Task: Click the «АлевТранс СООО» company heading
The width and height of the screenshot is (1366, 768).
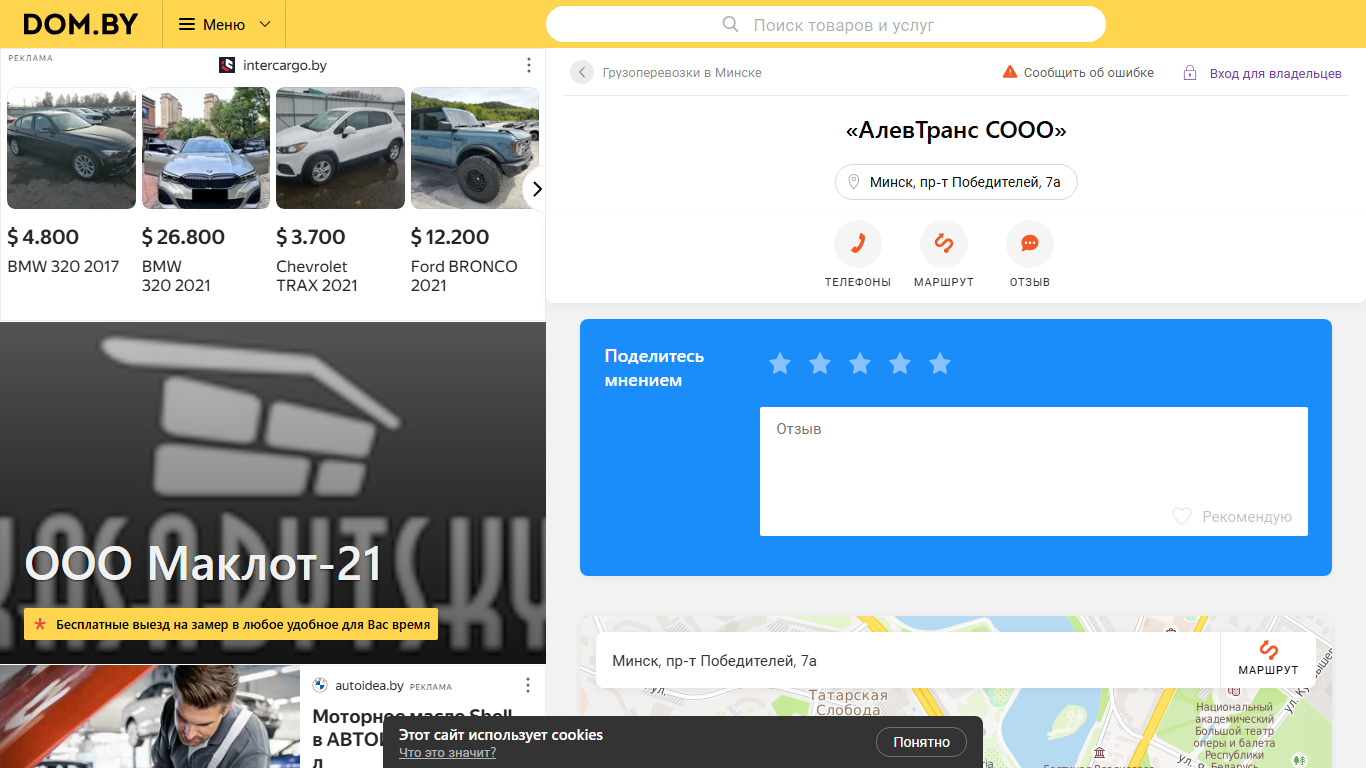Action: (x=956, y=130)
